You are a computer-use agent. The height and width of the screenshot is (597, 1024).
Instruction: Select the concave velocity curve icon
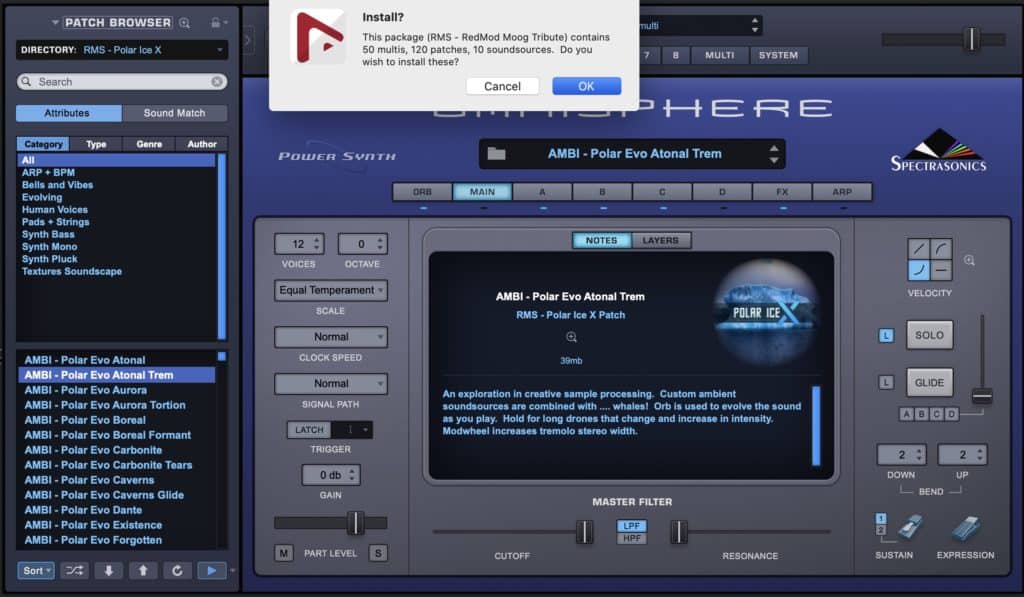tap(918, 269)
